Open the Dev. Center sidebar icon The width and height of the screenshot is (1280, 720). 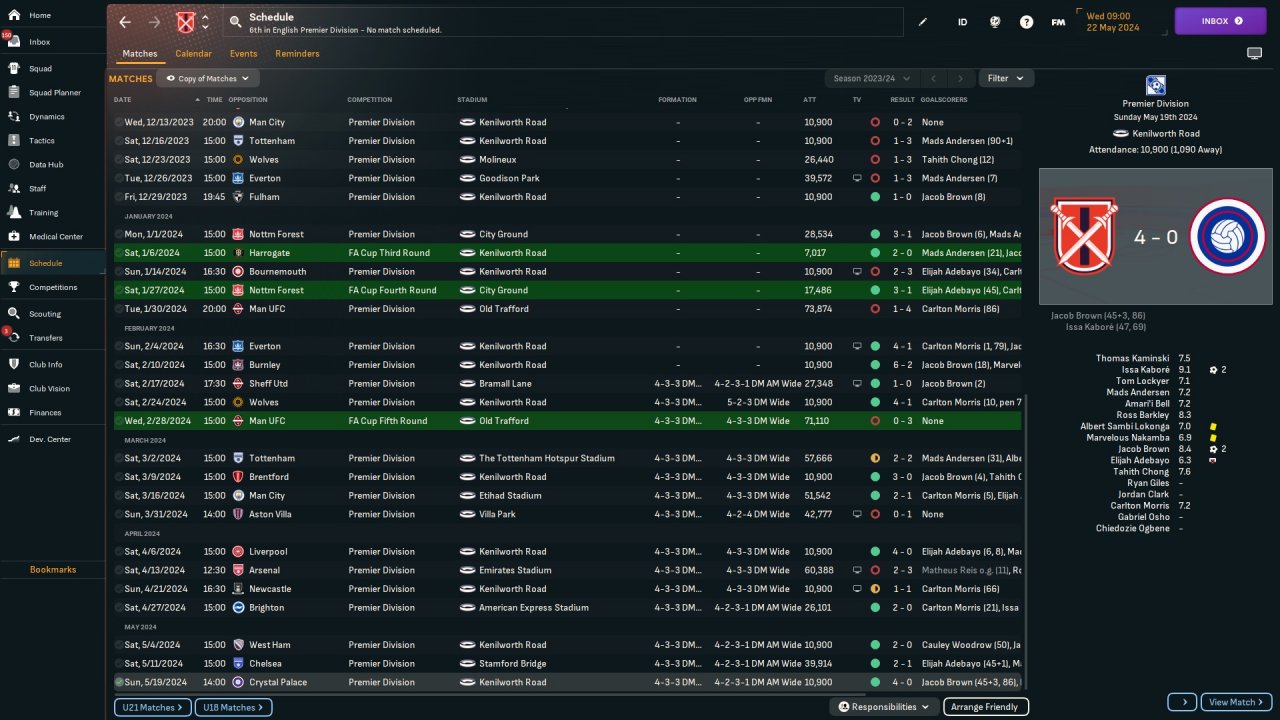tap(14, 439)
